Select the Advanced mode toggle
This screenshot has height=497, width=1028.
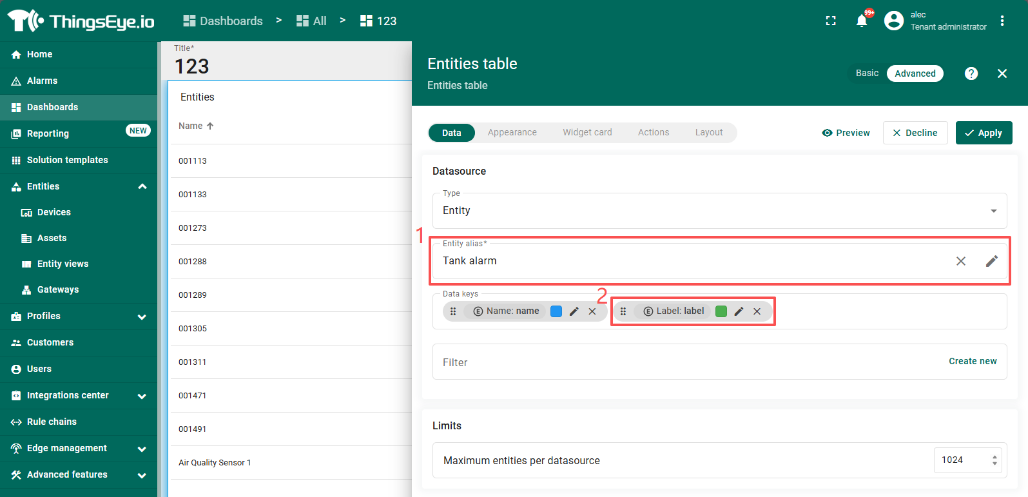[x=915, y=74]
